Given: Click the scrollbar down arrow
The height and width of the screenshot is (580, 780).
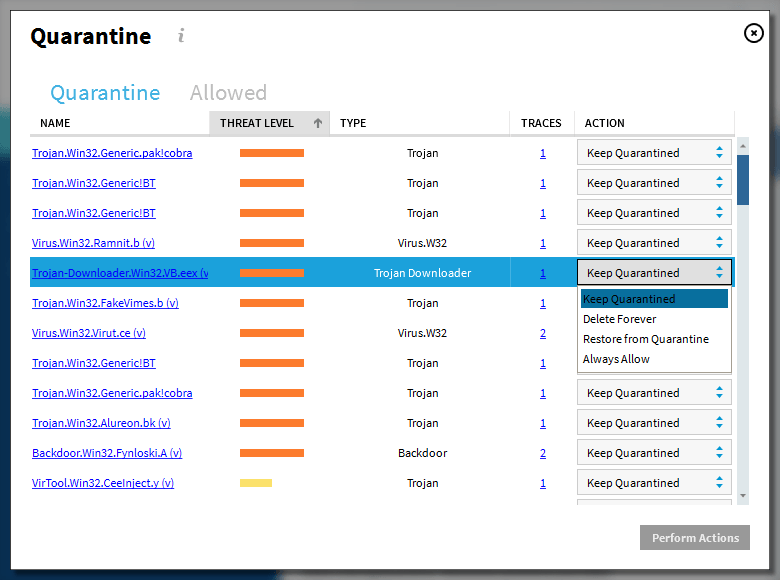Looking at the screenshot, I should 743,496.
